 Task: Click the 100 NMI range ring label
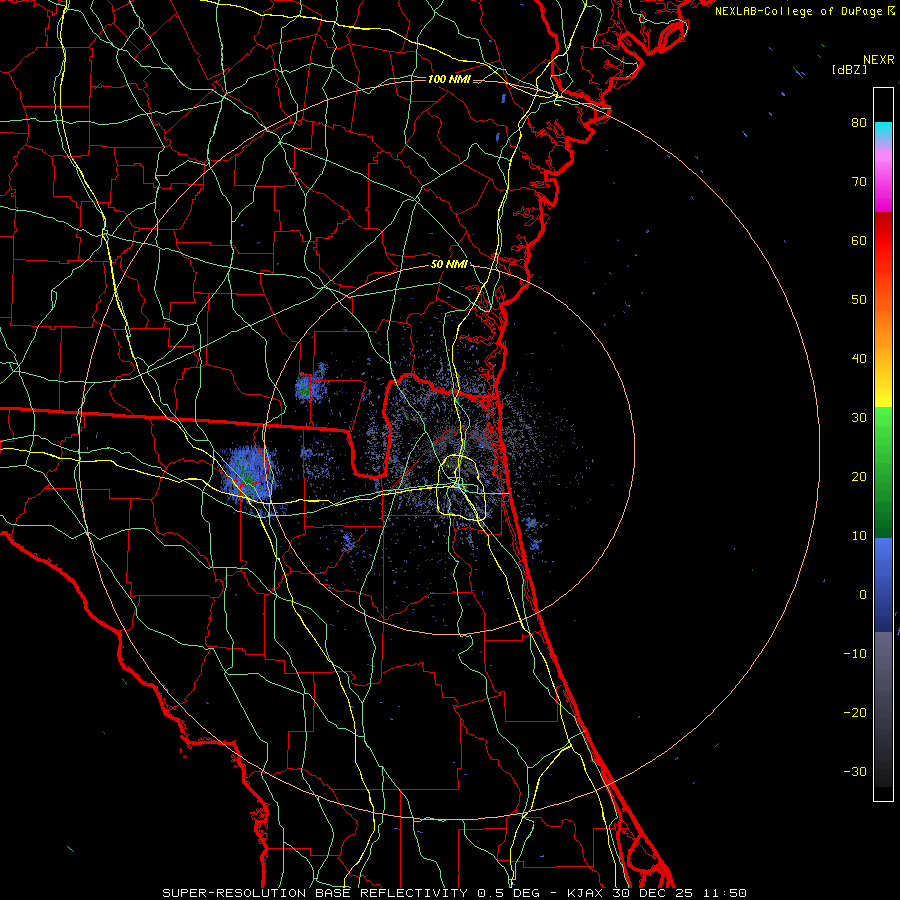(449, 79)
